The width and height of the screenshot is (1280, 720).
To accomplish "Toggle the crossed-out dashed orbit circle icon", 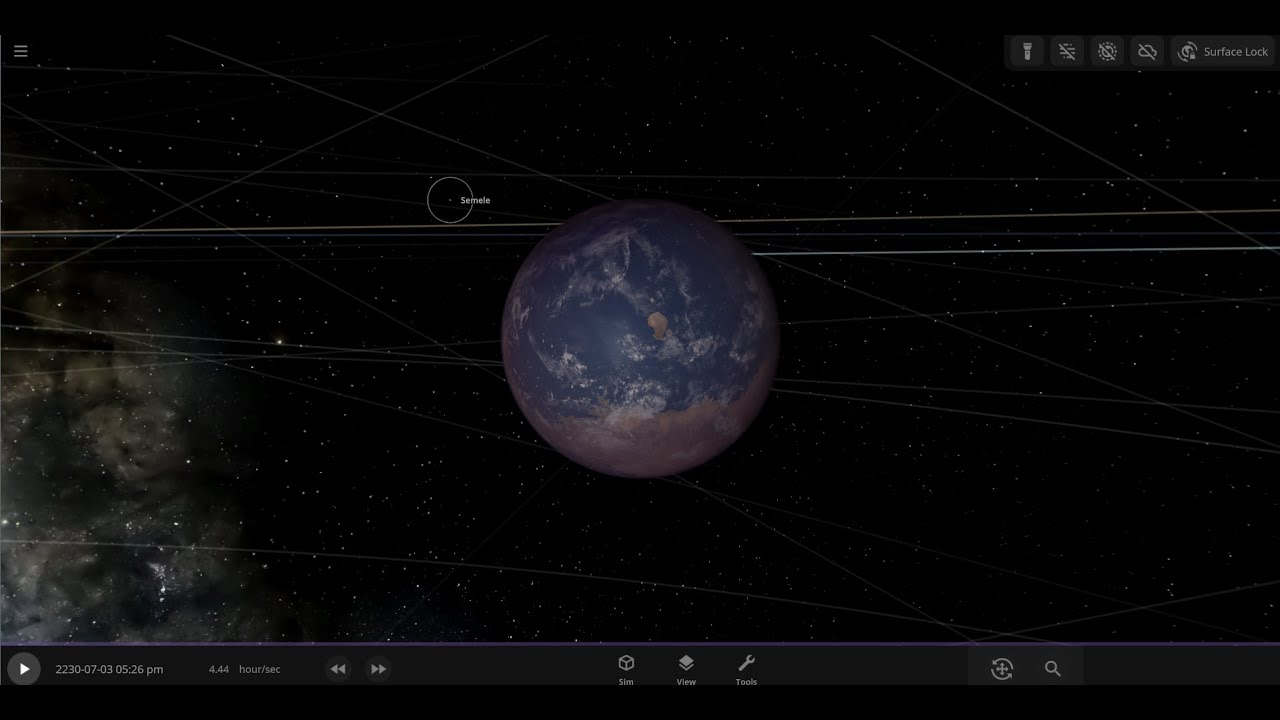I will click(1107, 52).
